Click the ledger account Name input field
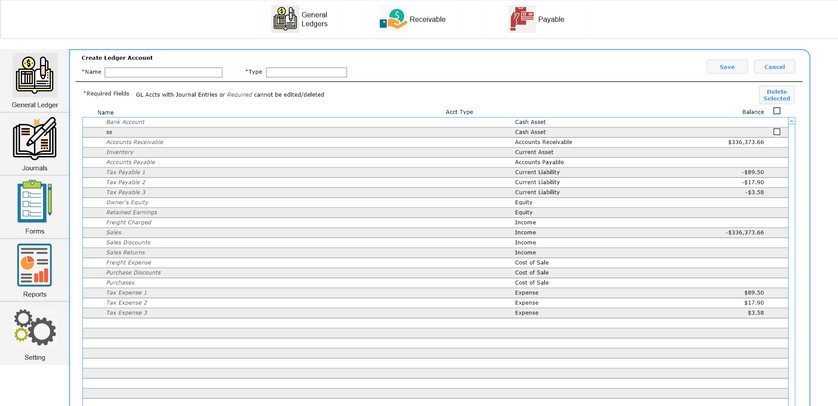The height and width of the screenshot is (406, 838). point(164,73)
